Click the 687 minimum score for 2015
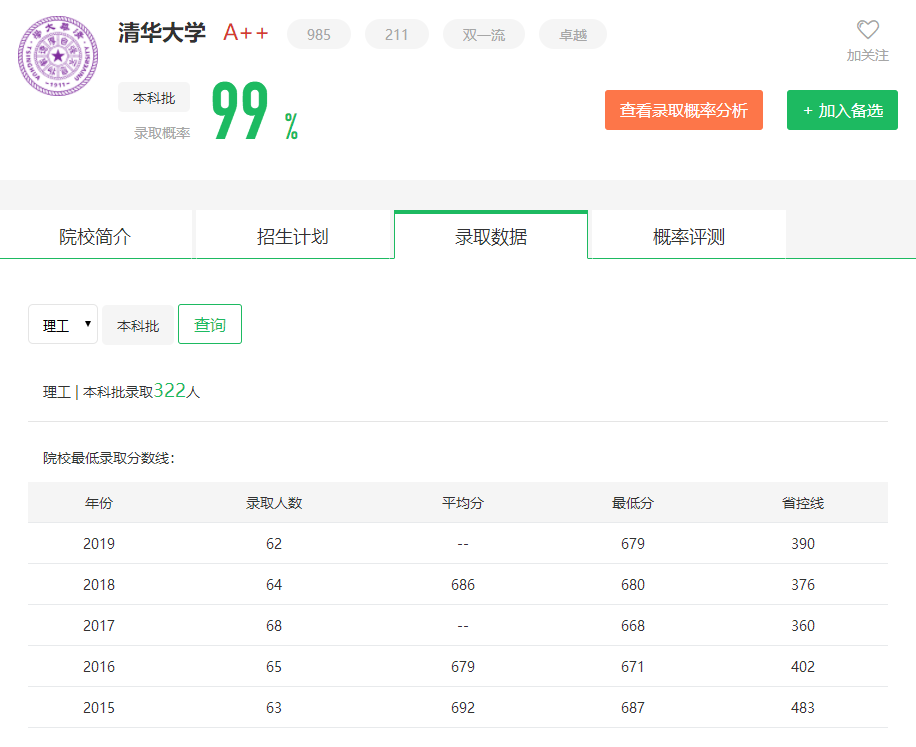Viewport: 916px width, 747px height. coord(633,707)
